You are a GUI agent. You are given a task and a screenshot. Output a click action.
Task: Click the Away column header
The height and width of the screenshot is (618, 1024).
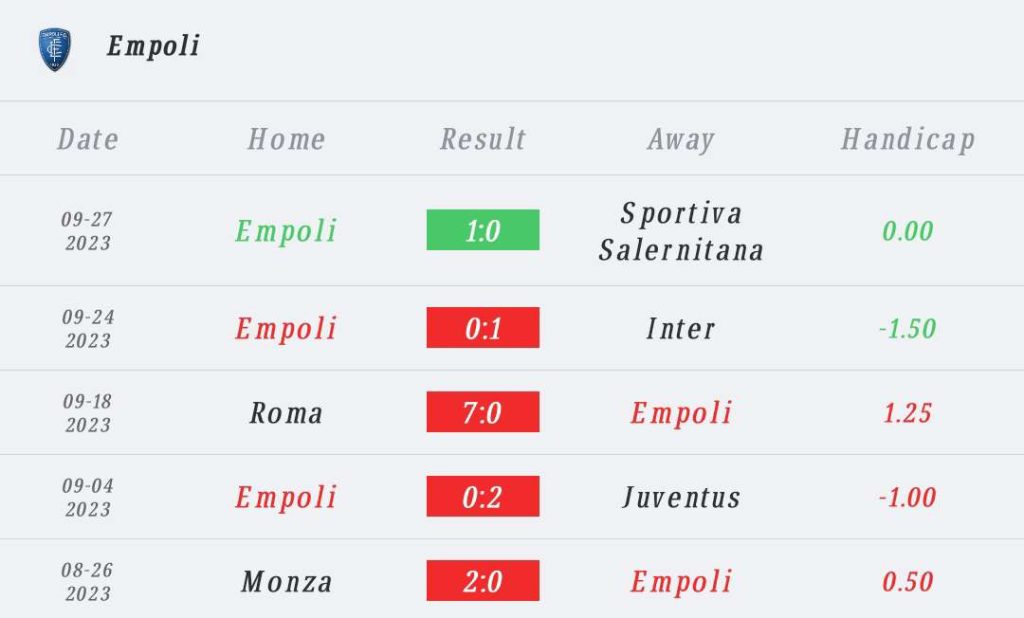[681, 139]
